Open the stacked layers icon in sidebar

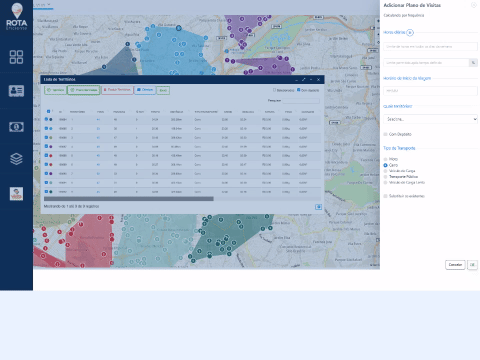[x=16, y=159]
